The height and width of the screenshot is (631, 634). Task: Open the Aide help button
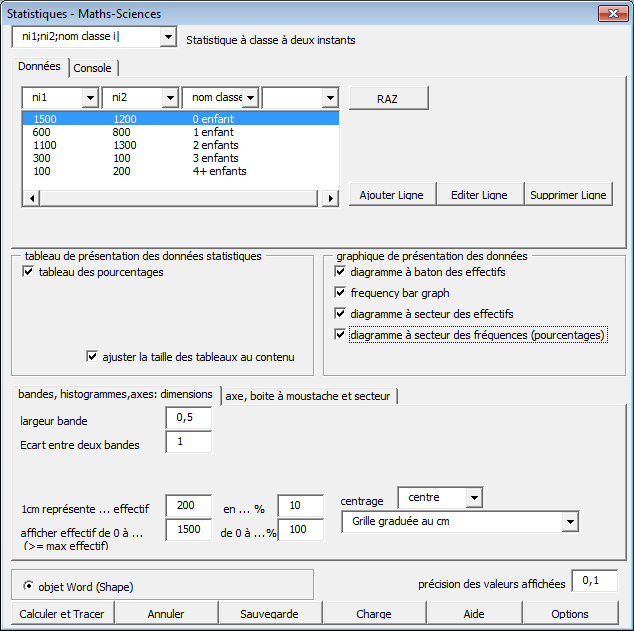(474, 614)
